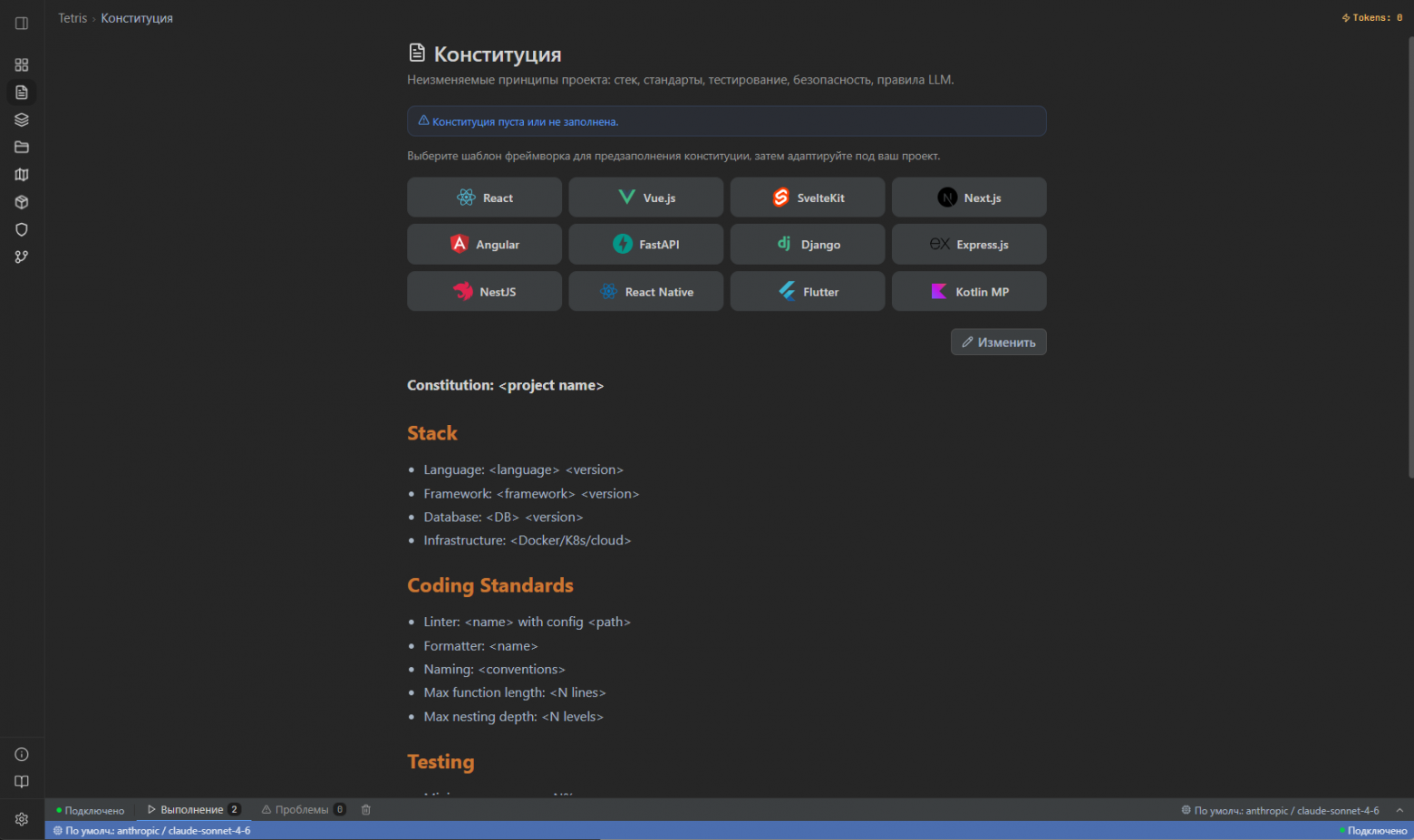Click the 'Конституция пуста или не заполнена' notice
The image size is (1414, 840).
(x=727, y=121)
